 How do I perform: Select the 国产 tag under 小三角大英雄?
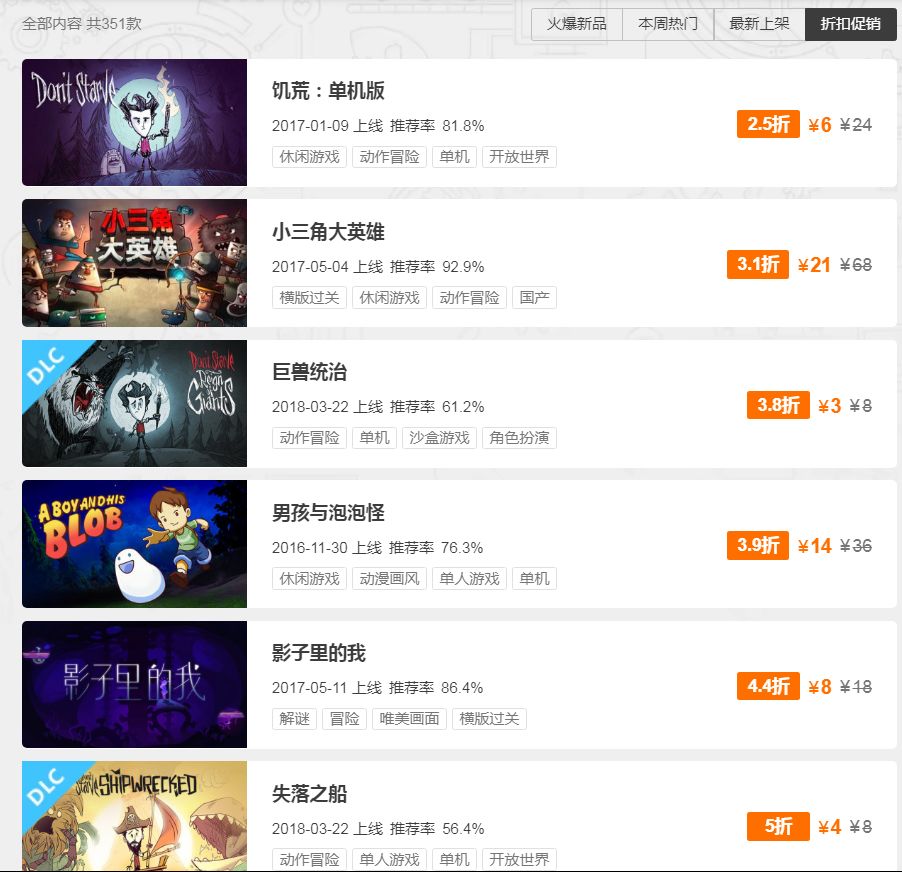(534, 298)
